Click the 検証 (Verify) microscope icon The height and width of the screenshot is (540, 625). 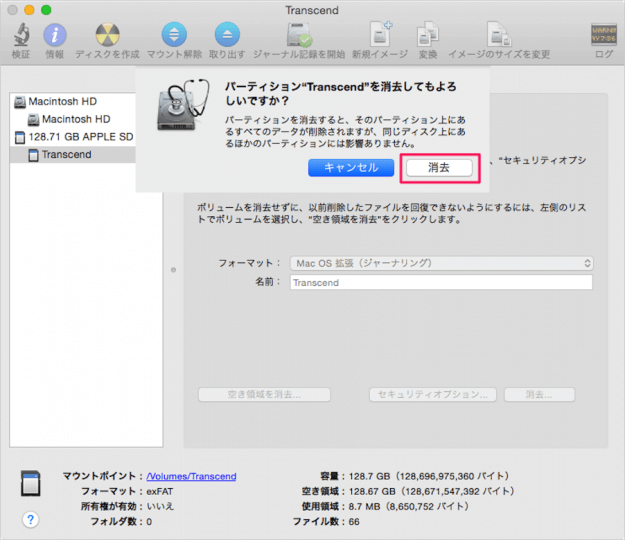pyautogui.click(x=20, y=35)
